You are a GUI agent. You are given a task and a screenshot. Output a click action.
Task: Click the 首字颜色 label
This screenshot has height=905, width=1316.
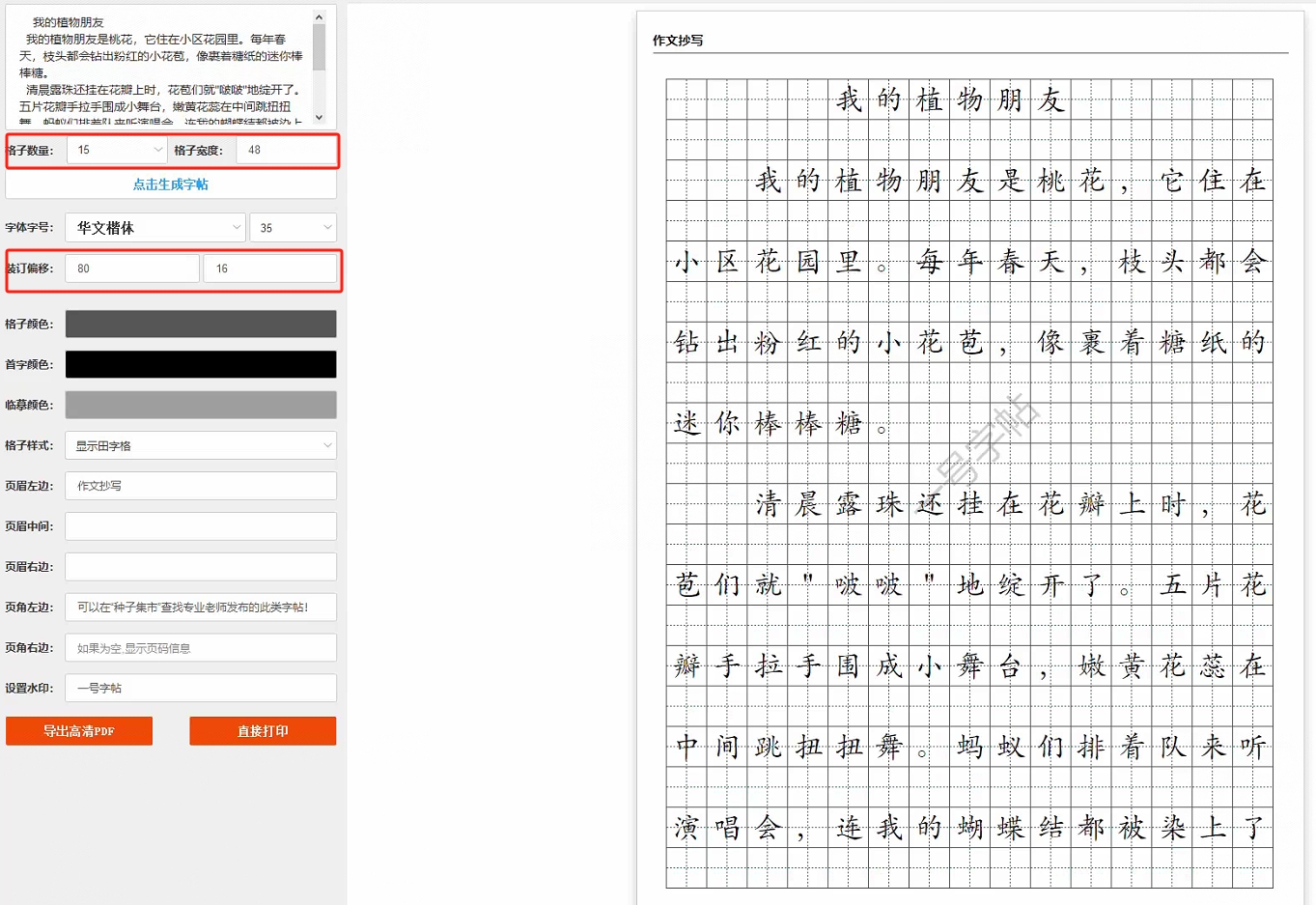29,365
